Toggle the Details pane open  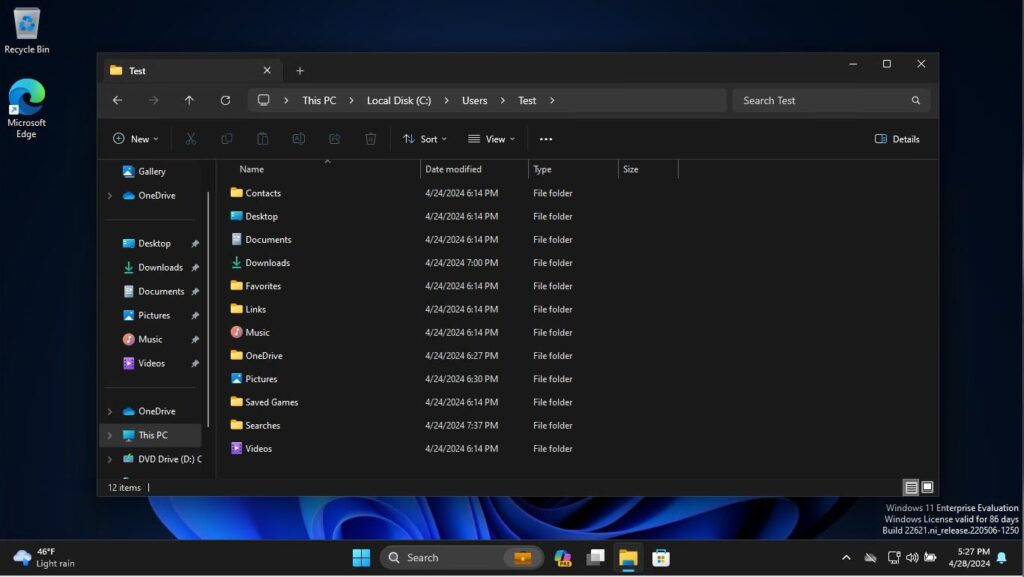(x=897, y=139)
